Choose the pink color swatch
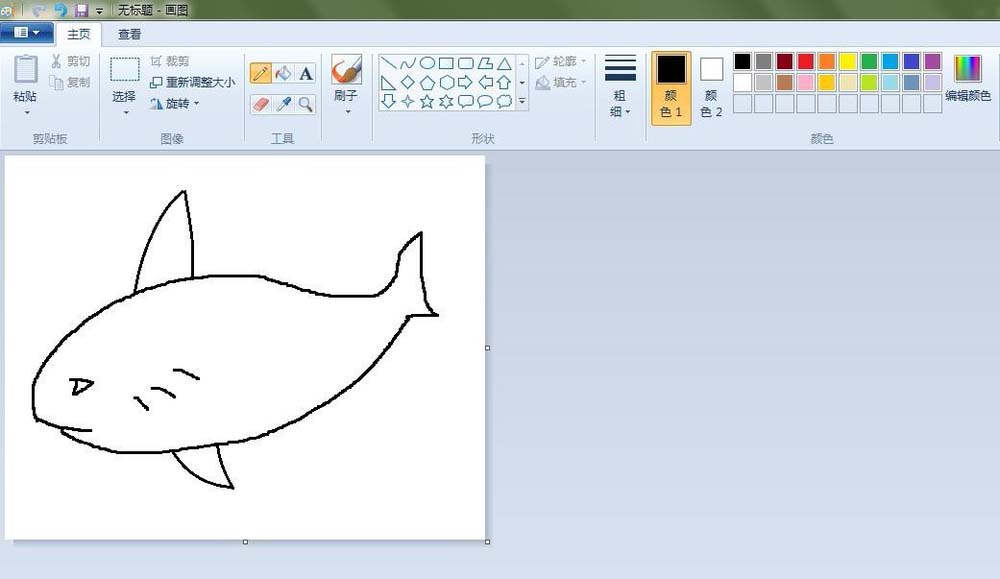This screenshot has width=1000, height=579. pos(805,82)
